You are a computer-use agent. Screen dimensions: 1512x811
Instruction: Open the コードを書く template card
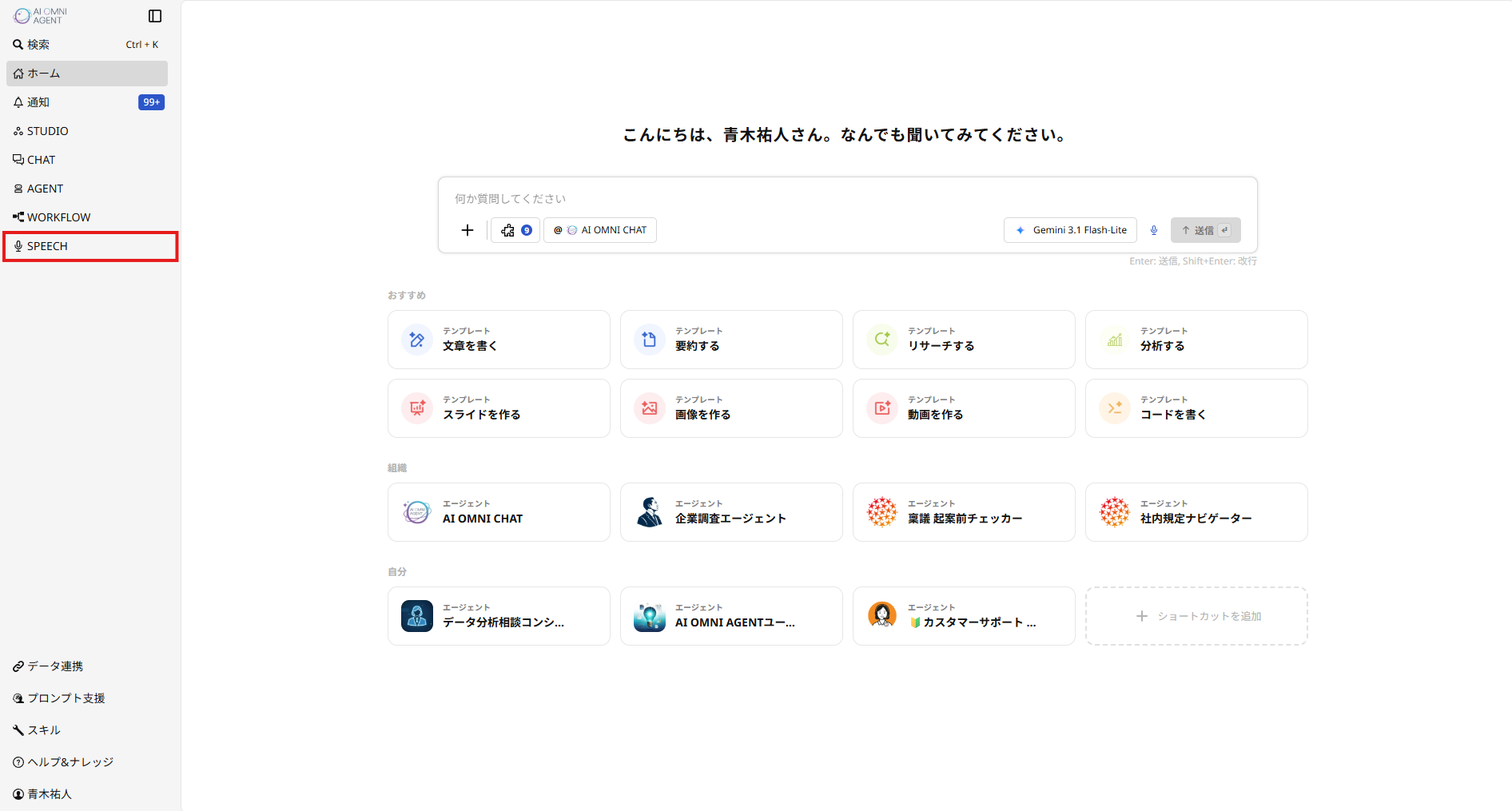click(1196, 408)
